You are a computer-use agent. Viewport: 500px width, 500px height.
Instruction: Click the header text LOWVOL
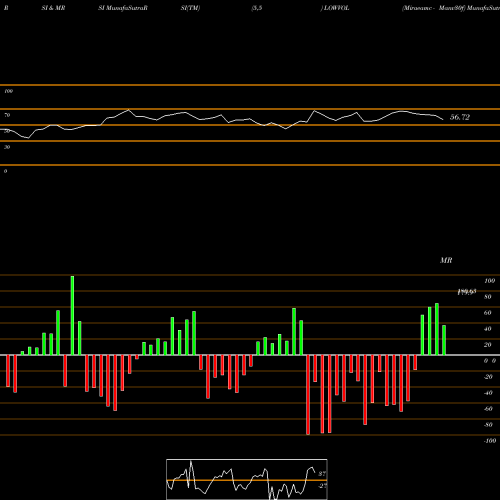tap(336, 8)
